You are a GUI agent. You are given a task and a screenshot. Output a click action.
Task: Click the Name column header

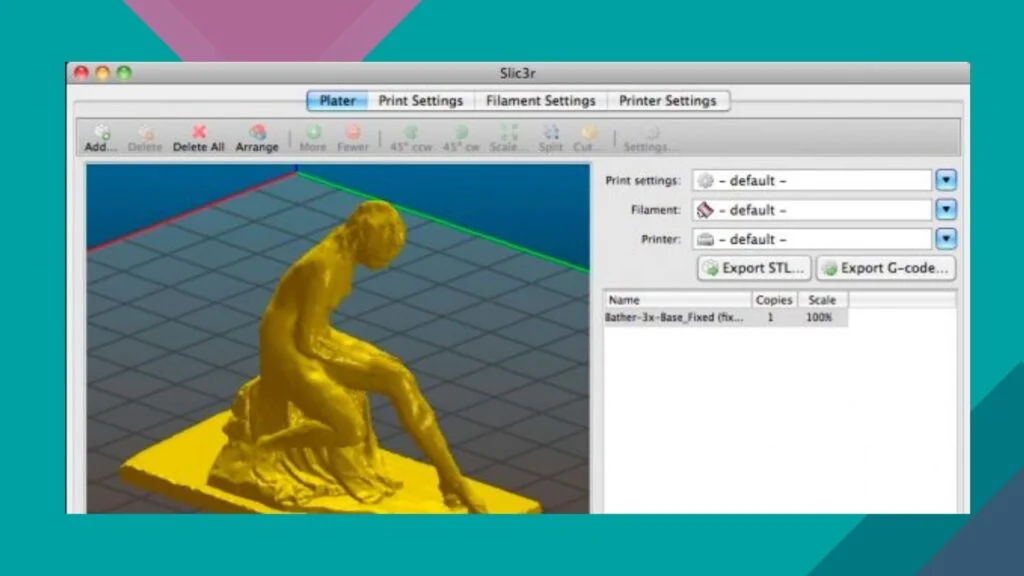(x=678, y=300)
